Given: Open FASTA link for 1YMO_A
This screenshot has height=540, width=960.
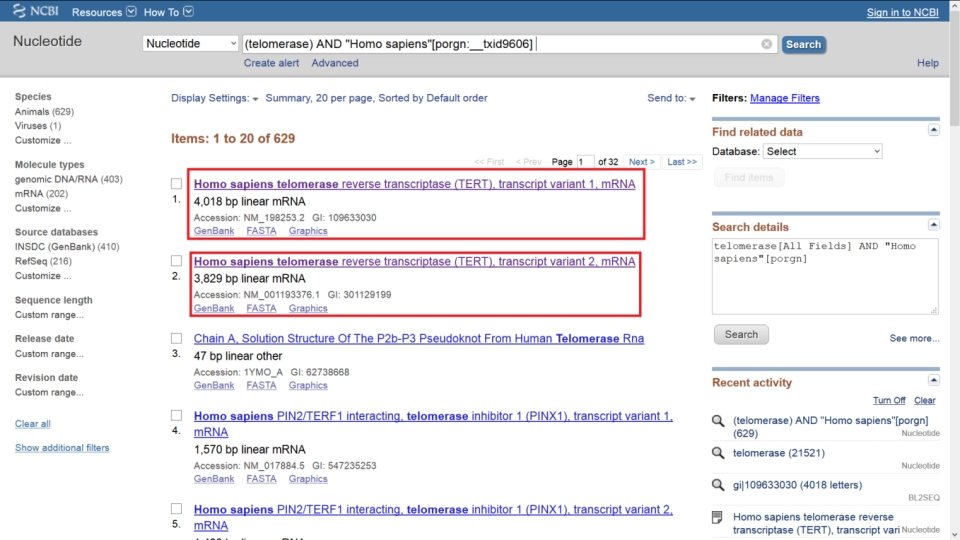Looking at the screenshot, I should [x=261, y=385].
